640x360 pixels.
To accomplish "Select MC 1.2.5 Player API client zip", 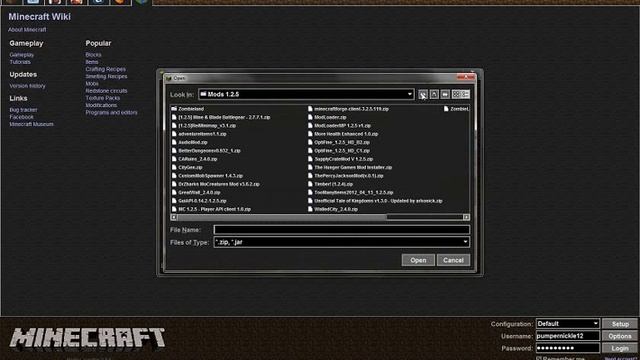I will point(211,209).
